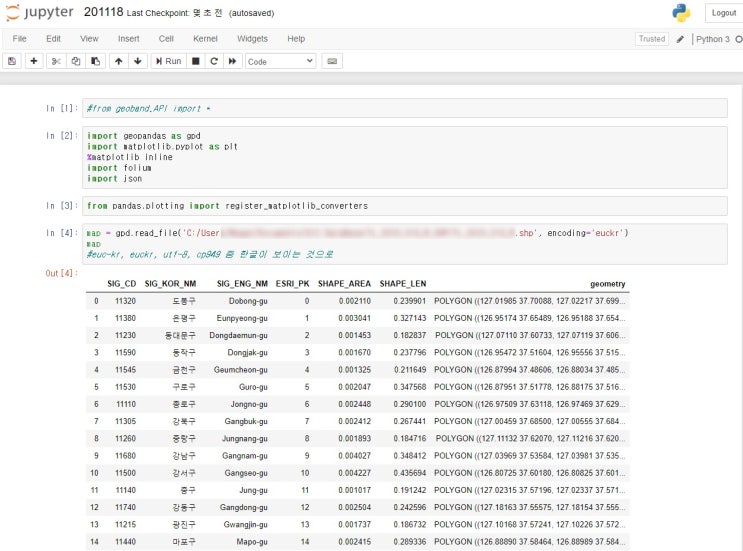This screenshot has height=551, width=743.
Task: Open the command palette keyboard icon
Action: coord(332,61)
